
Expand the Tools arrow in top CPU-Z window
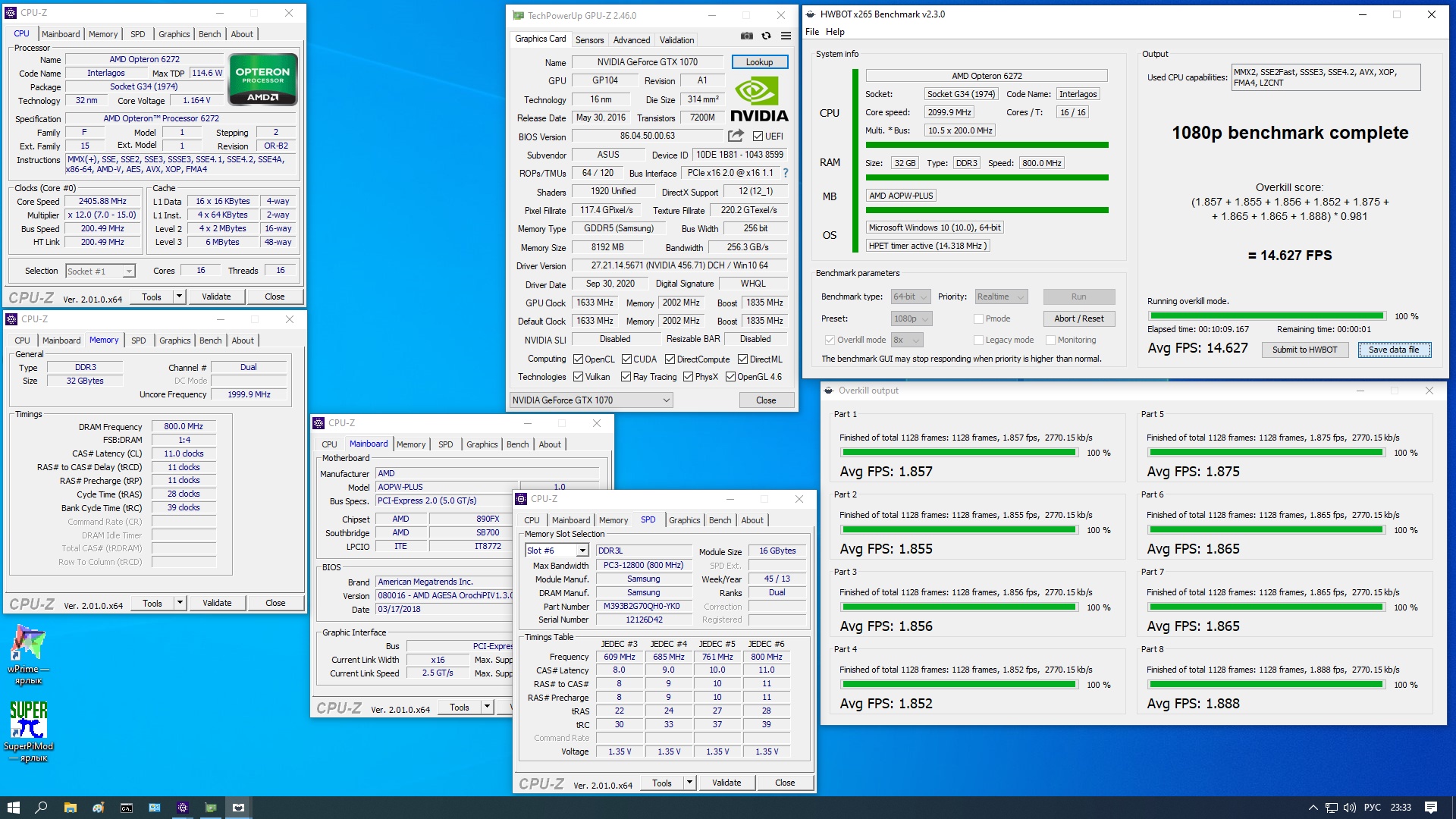[x=180, y=297]
